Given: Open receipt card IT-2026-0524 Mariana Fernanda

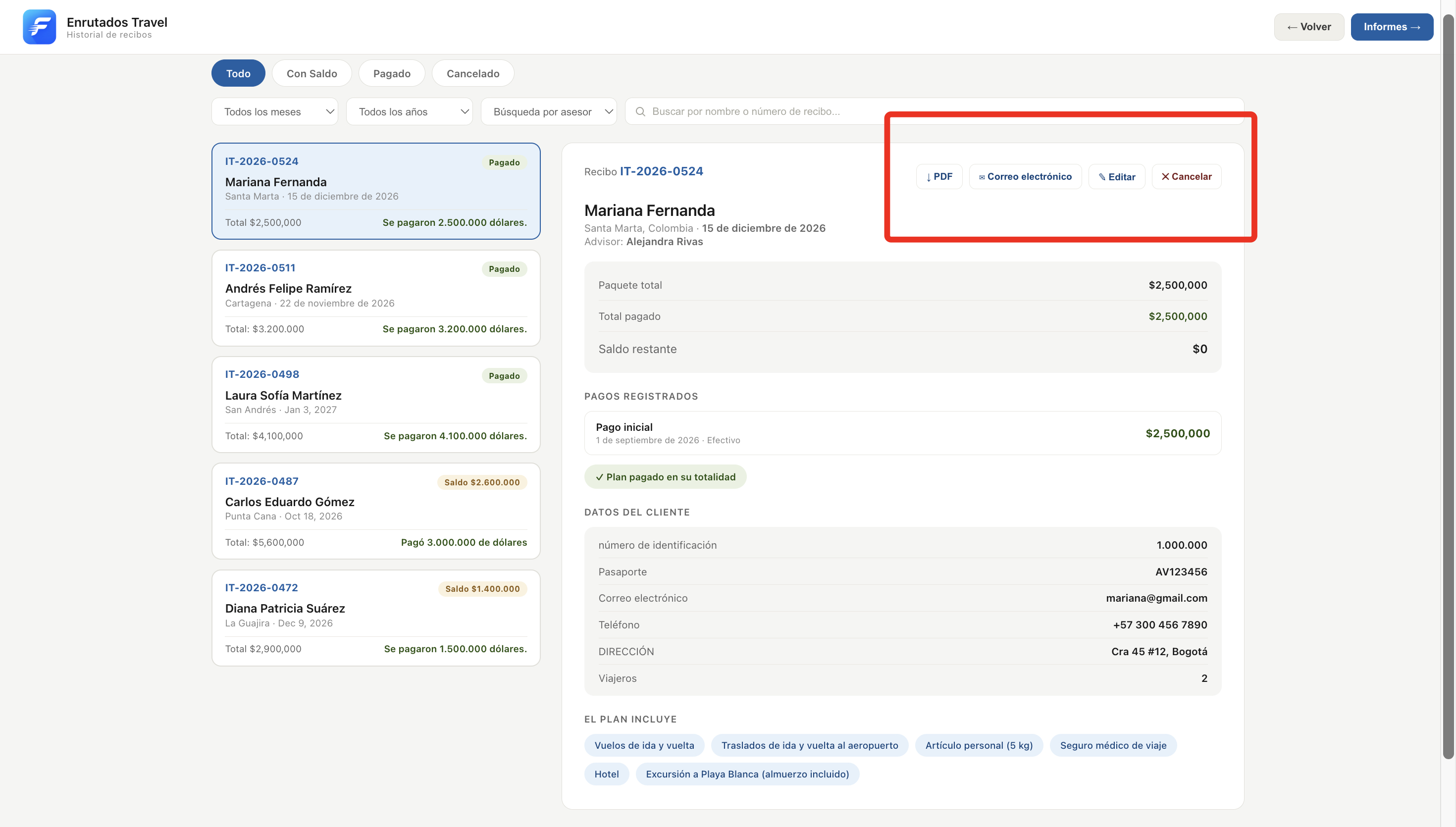Looking at the screenshot, I should (376, 192).
